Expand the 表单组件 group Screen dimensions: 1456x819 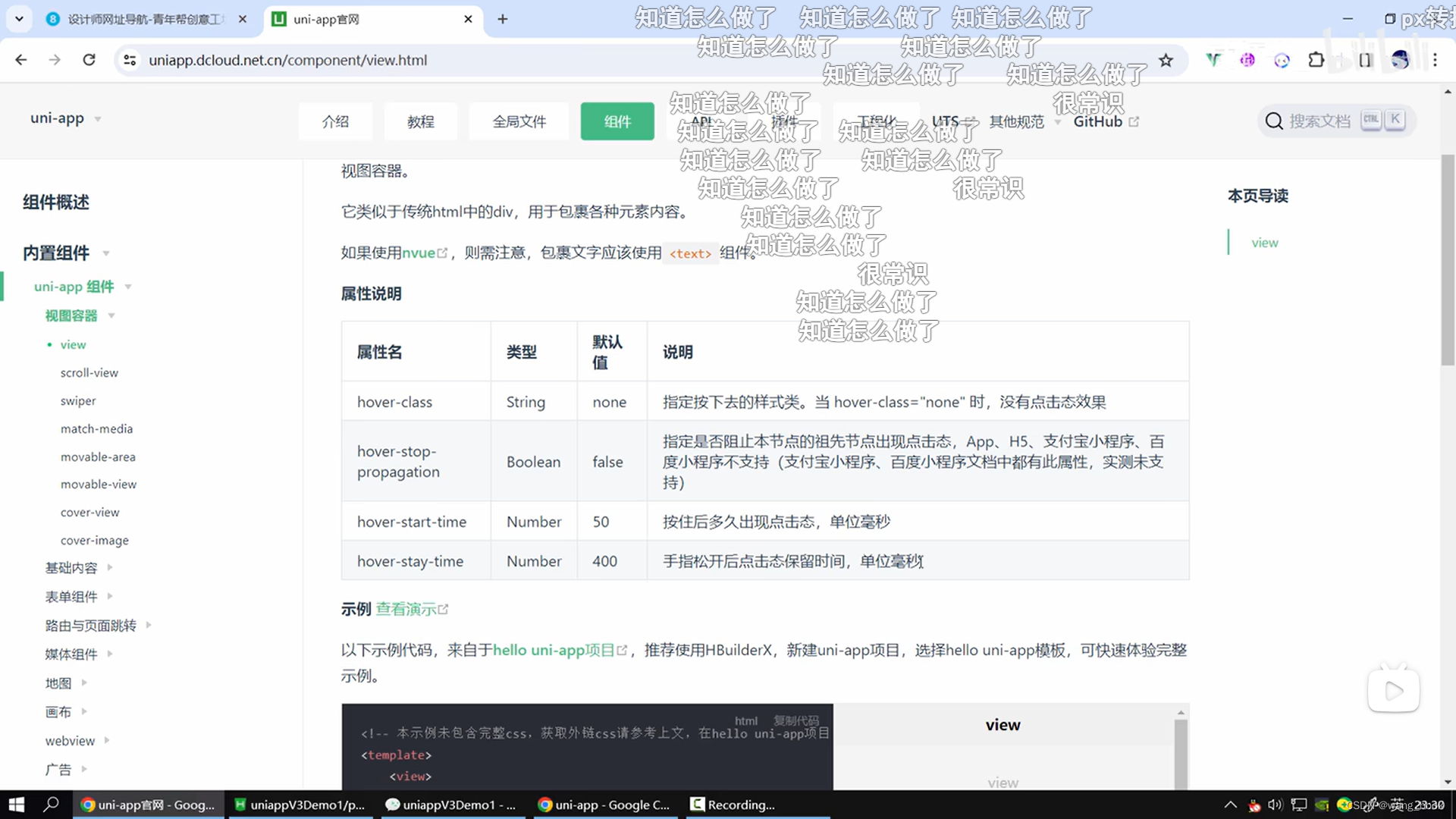(79, 596)
